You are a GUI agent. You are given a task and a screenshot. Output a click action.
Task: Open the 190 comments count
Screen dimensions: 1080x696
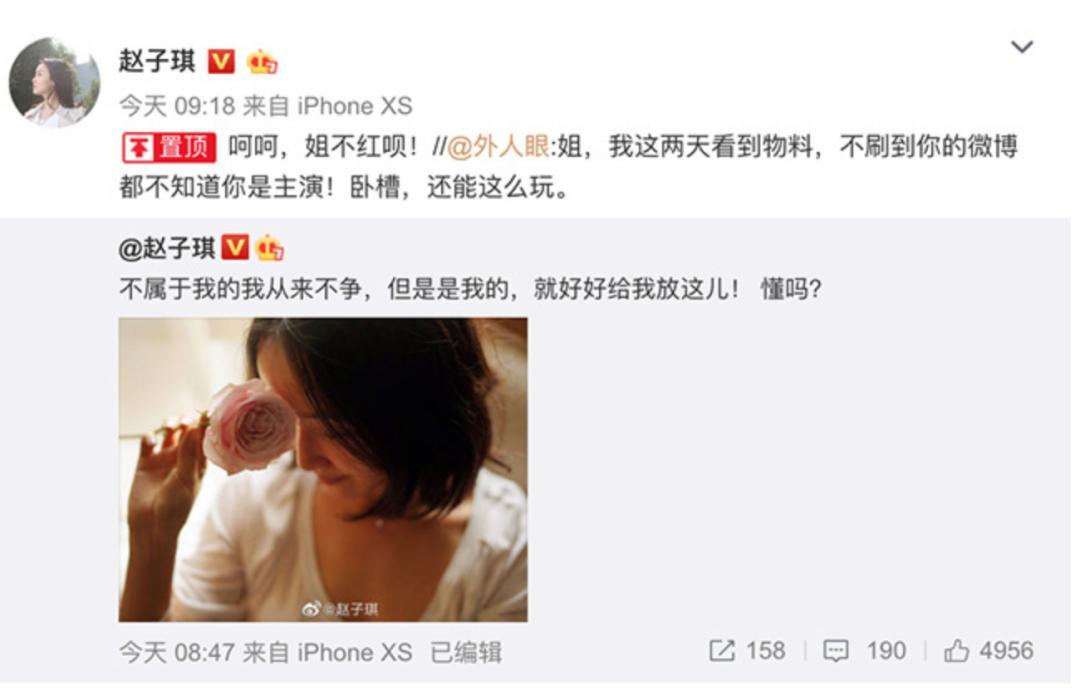(886, 651)
